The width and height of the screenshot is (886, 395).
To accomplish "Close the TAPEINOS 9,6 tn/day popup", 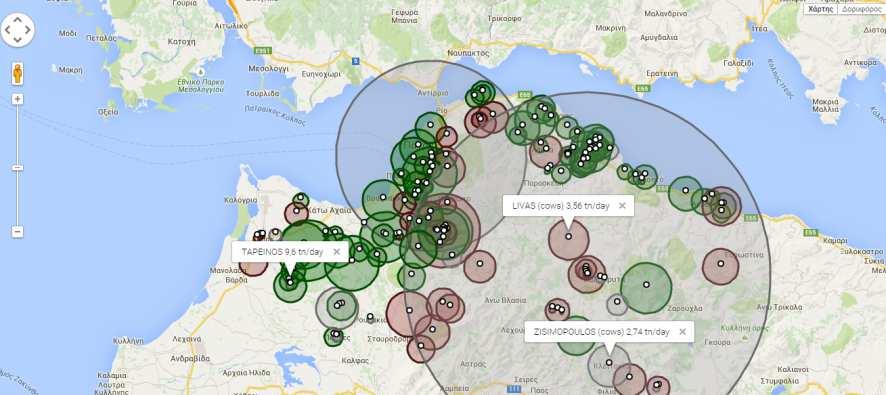I will 337,252.
